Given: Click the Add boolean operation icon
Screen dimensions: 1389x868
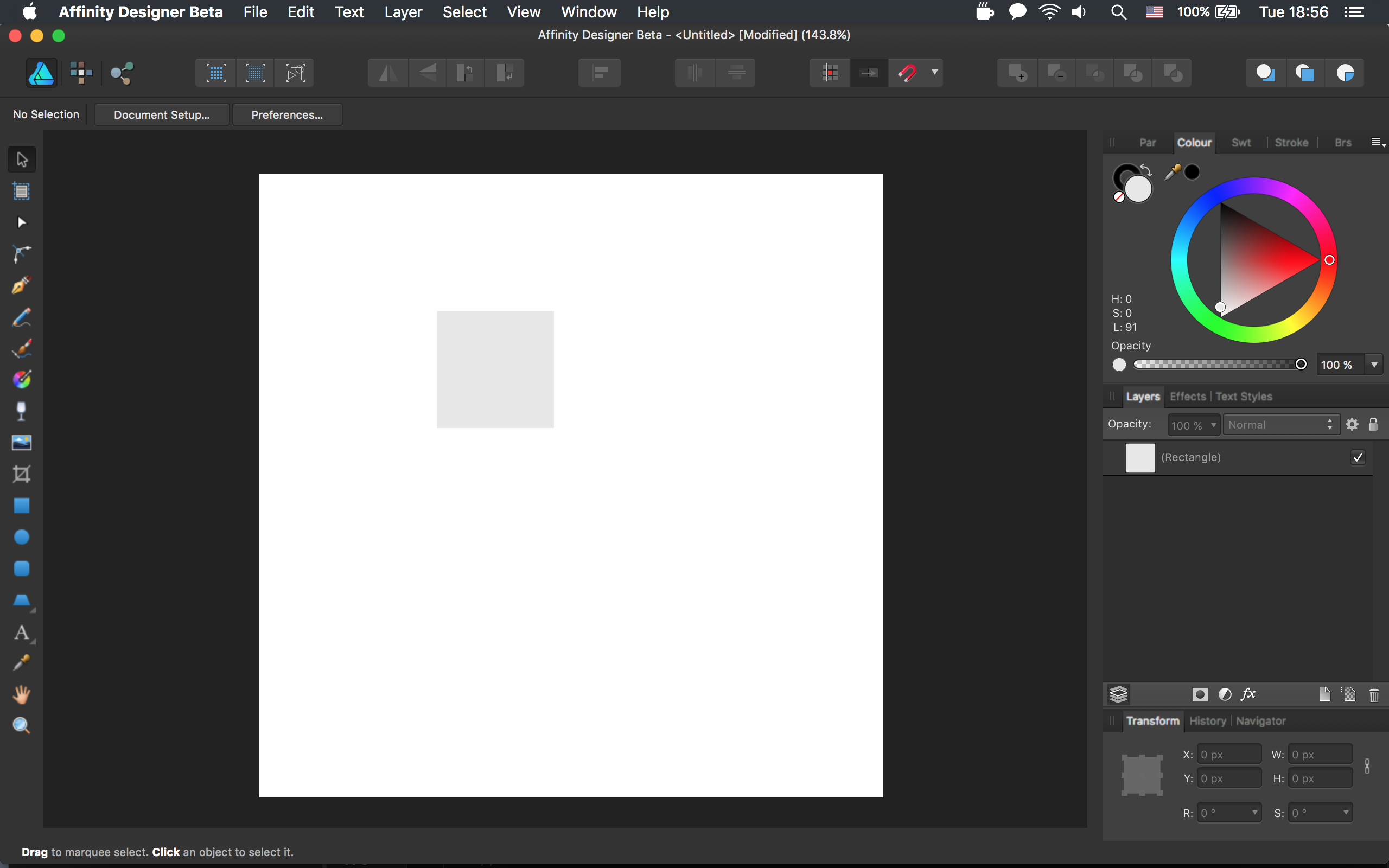Looking at the screenshot, I should tap(1018, 73).
